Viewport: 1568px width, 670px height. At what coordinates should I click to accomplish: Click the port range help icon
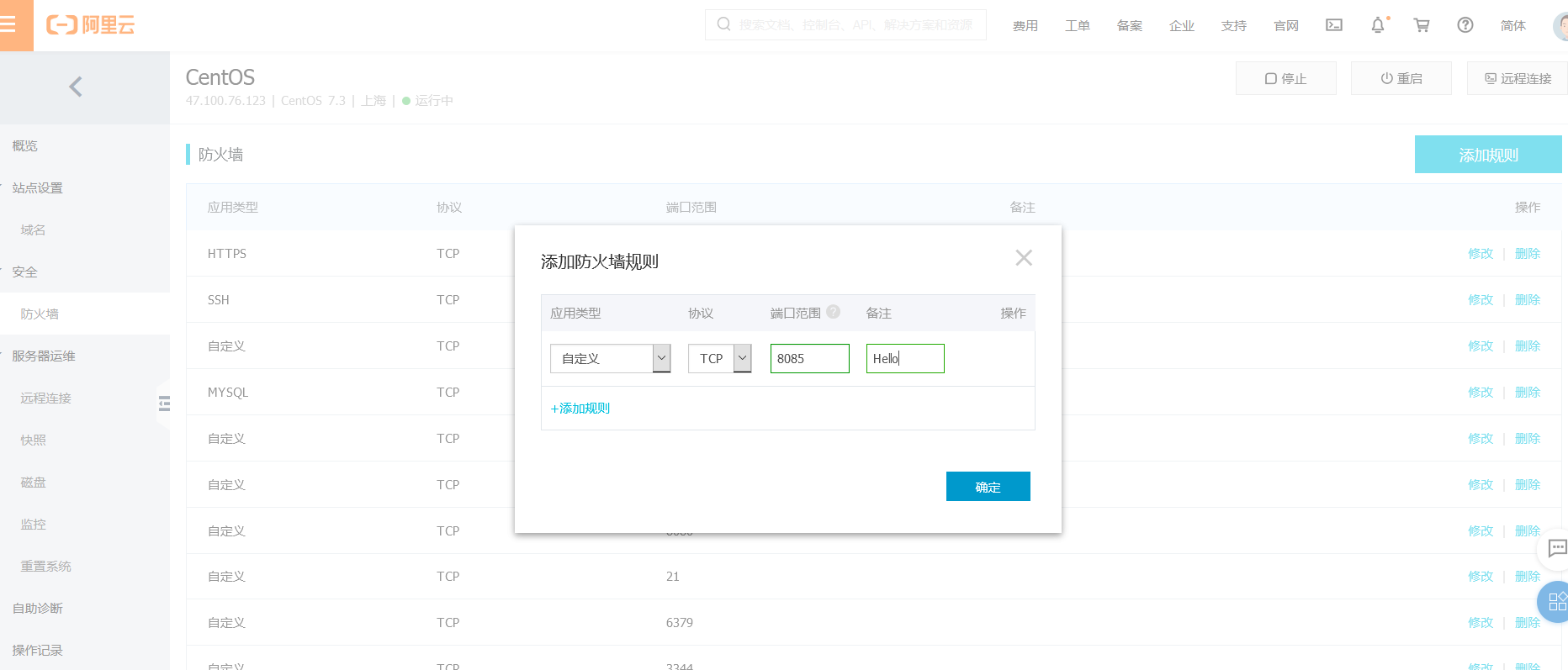point(834,312)
